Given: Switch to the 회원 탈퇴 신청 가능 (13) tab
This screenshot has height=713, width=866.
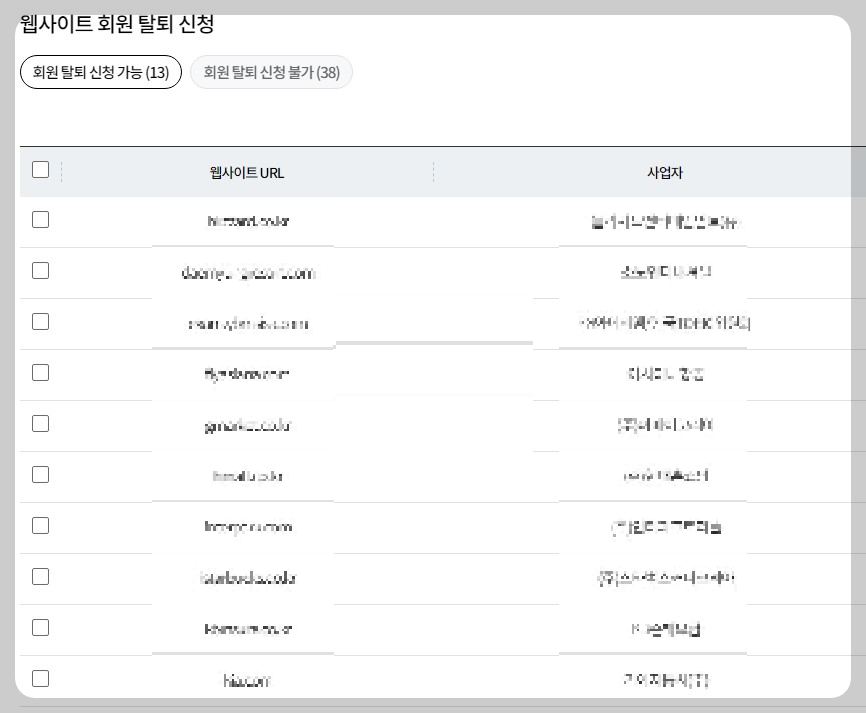Looking at the screenshot, I should (x=100, y=72).
